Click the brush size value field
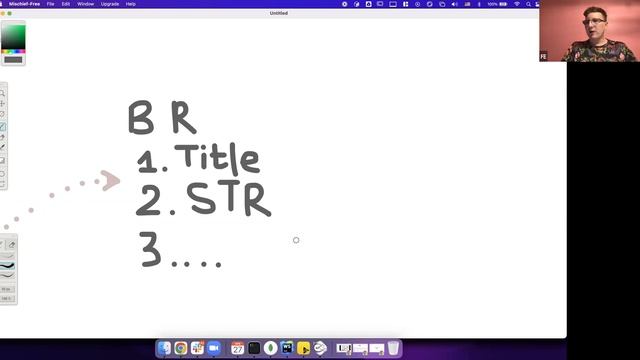This screenshot has width=640, height=360. [7, 289]
